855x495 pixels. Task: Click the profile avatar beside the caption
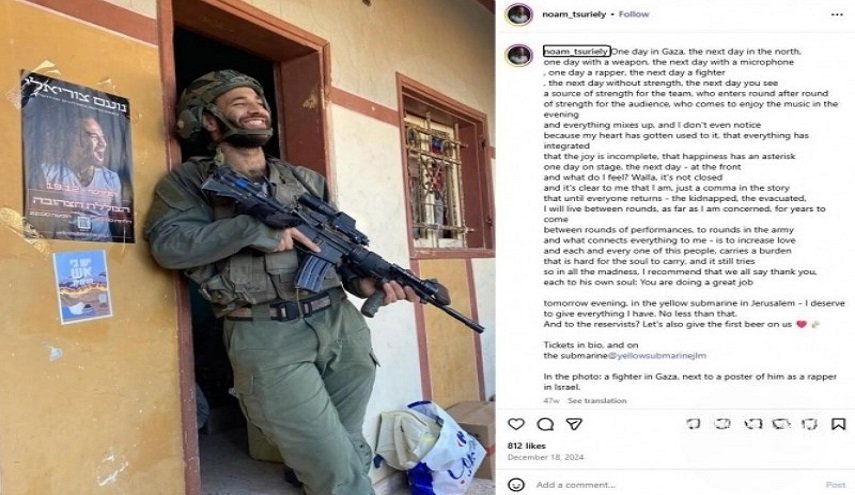[x=519, y=56]
